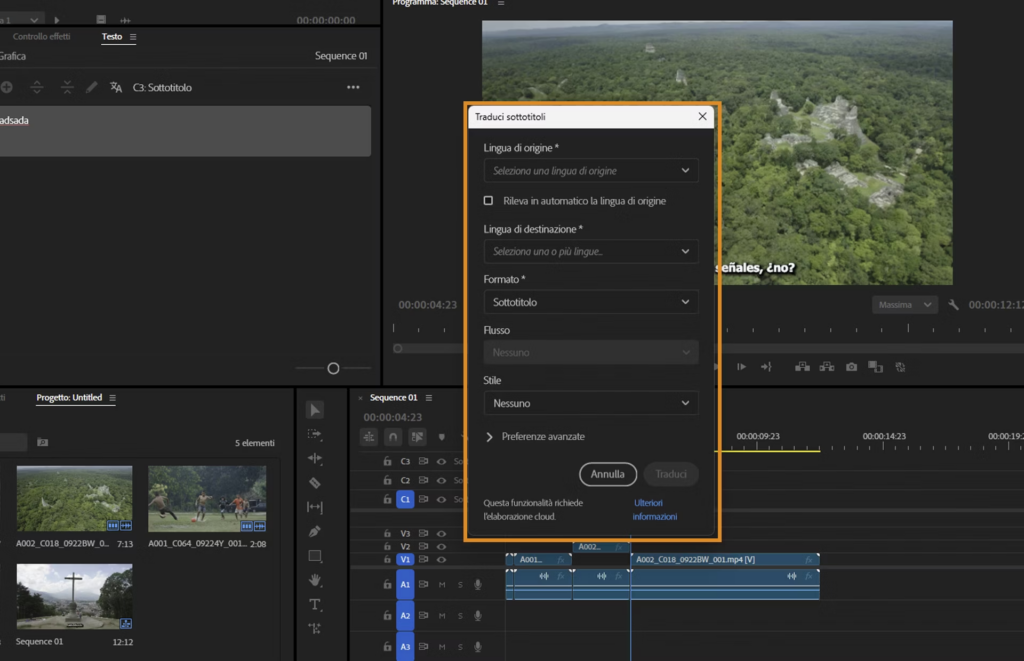Click the Step Forward one frame button
This screenshot has height=661, width=1024.
(741, 367)
